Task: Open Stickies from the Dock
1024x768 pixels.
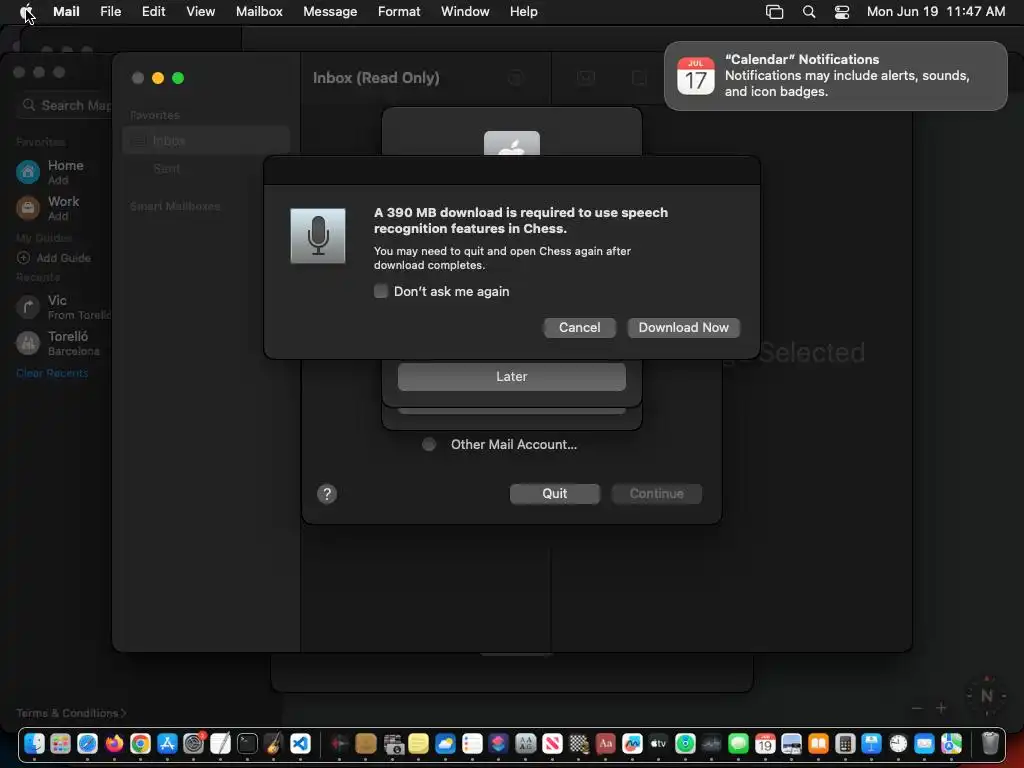Action: 419,743
